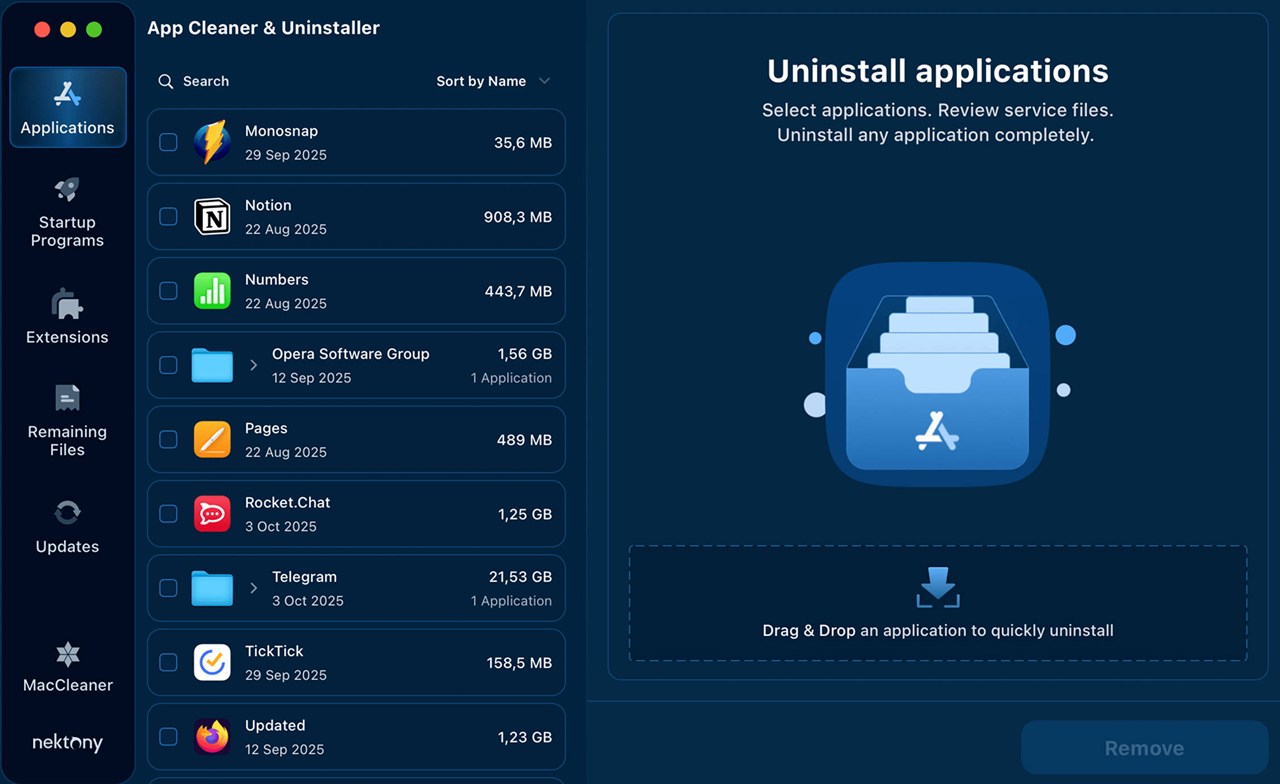Open the Remaining Files document icon

[67, 398]
